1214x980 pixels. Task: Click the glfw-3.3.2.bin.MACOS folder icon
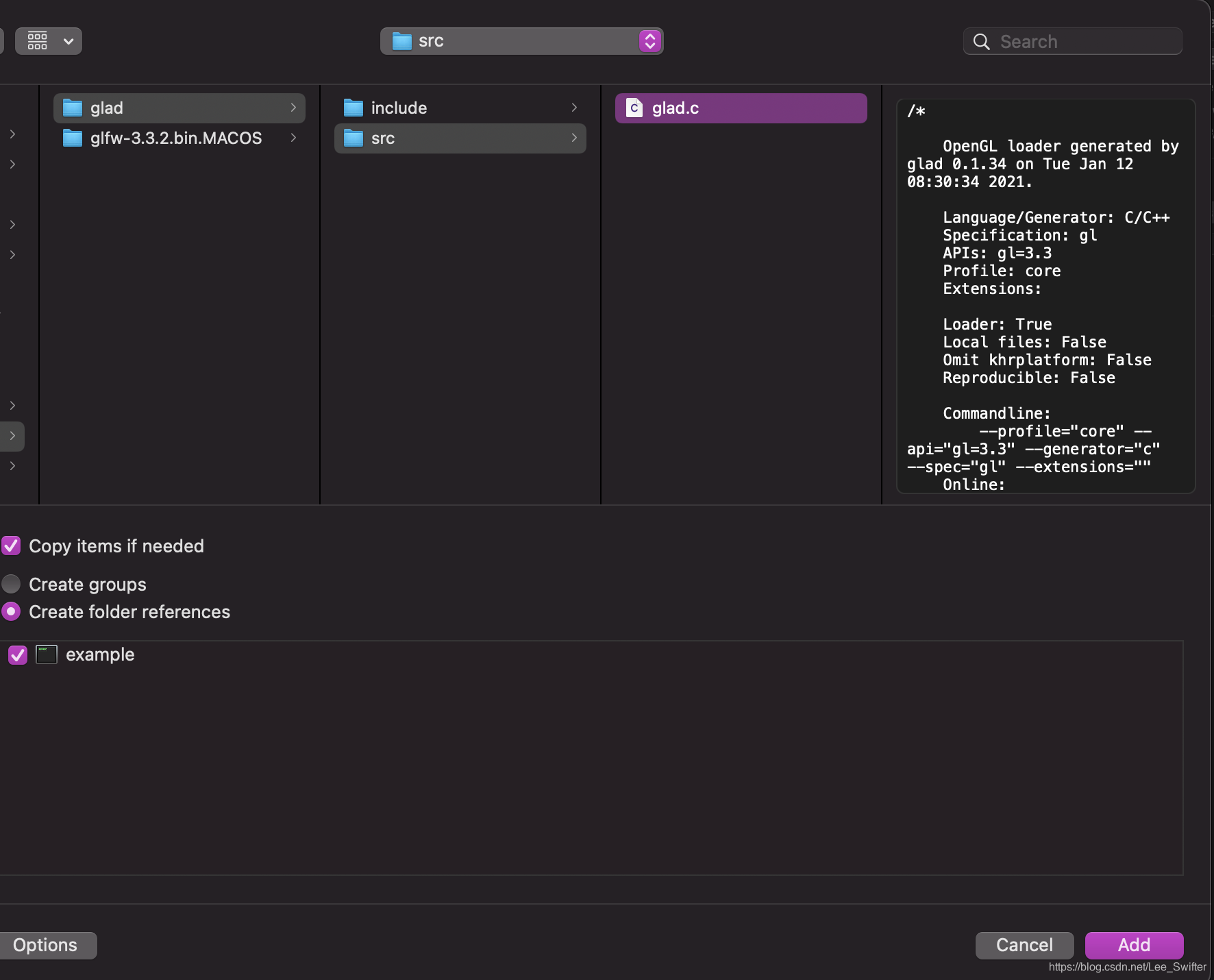point(73,138)
